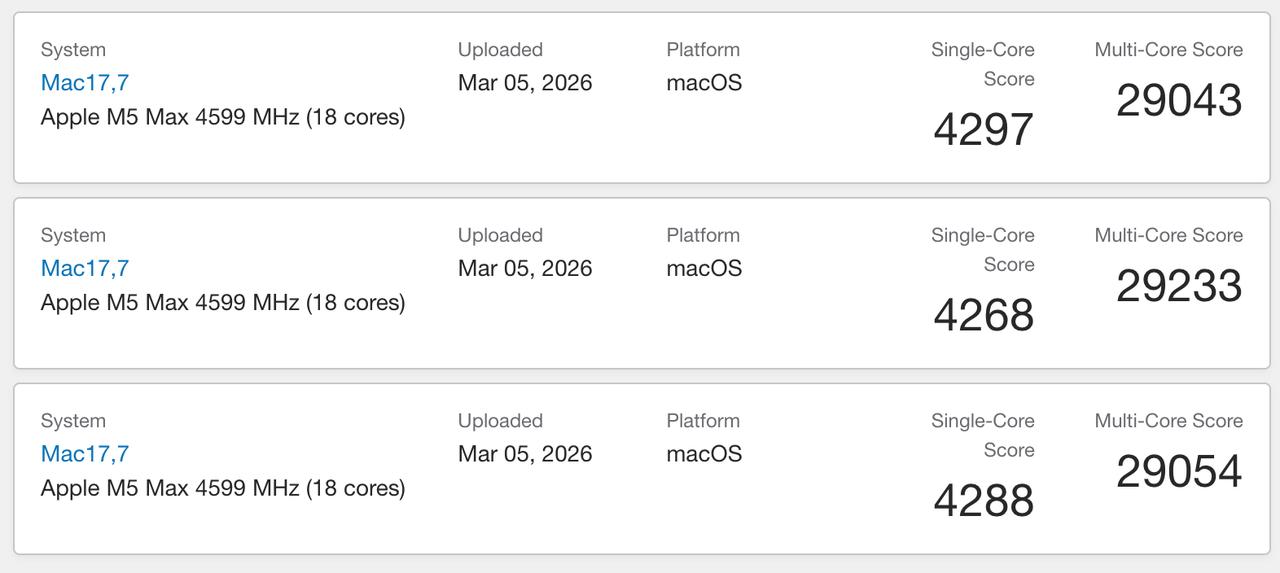Open the Mac17,7 link in the 29233 result
The width and height of the screenshot is (1280, 573).
point(85,268)
